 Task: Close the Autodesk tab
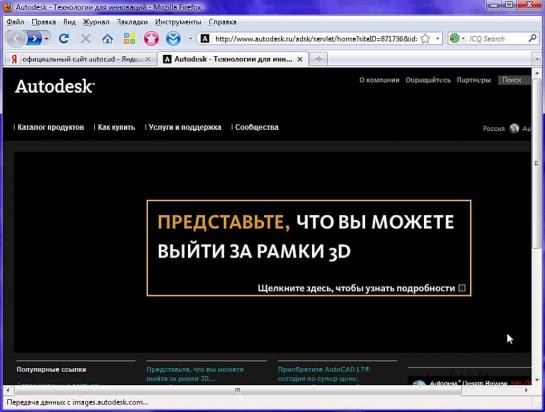tap(300, 59)
